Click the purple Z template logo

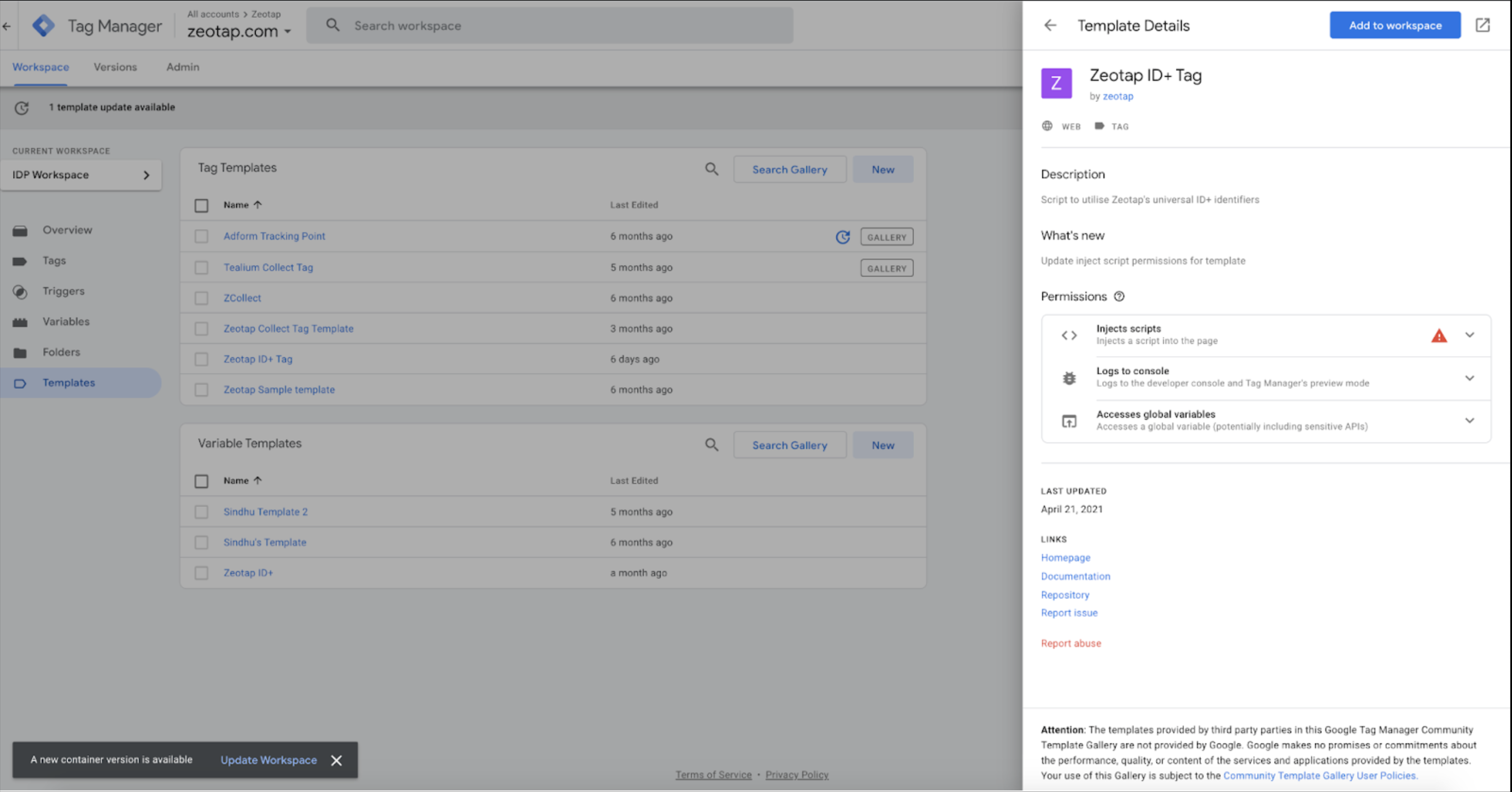(1056, 83)
